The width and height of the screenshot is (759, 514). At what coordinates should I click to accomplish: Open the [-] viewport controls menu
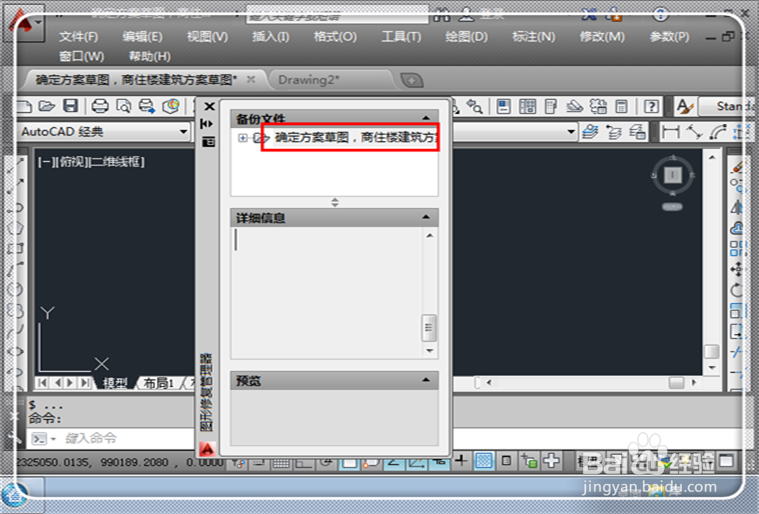[x=46, y=162]
